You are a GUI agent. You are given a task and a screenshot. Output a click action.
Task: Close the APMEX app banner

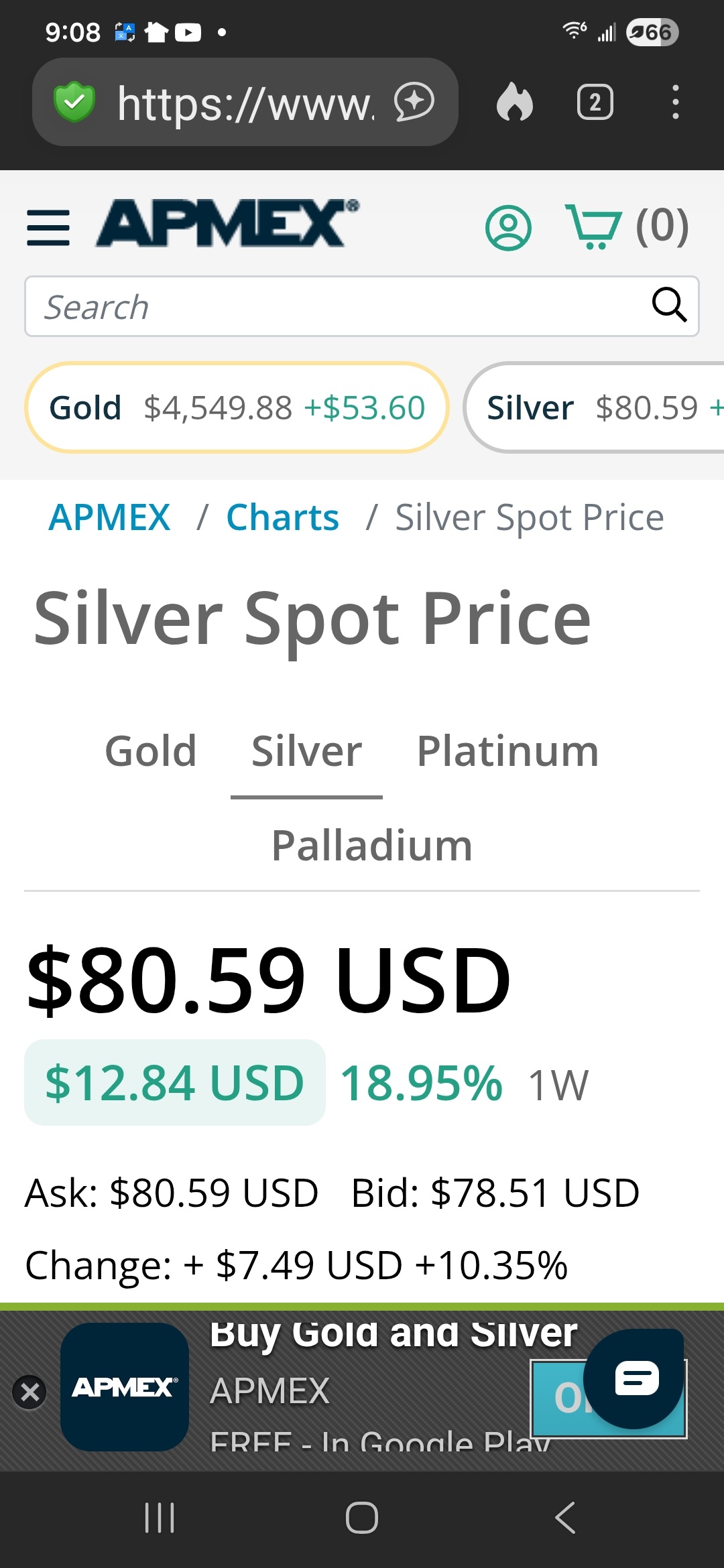pos(29,1392)
